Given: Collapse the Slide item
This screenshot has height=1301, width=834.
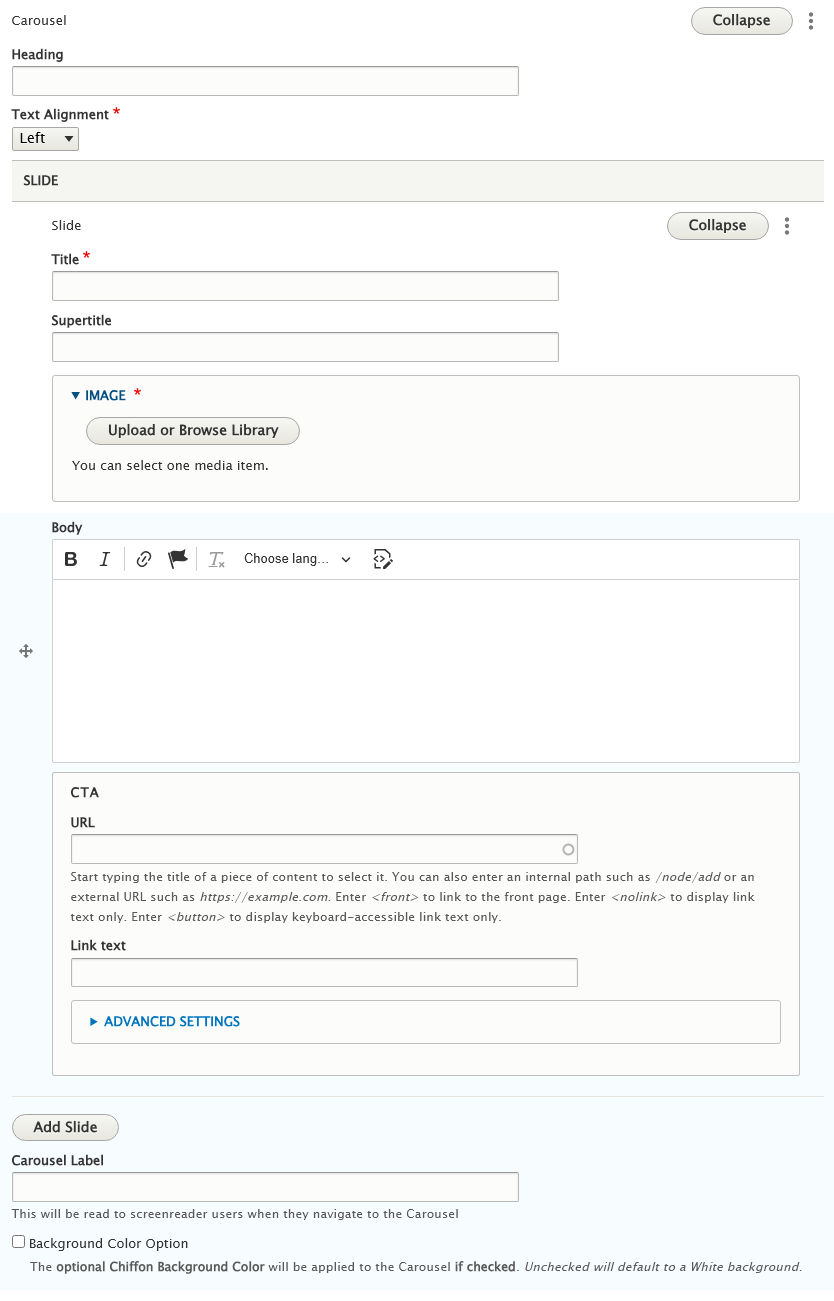Looking at the screenshot, I should (718, 226).
